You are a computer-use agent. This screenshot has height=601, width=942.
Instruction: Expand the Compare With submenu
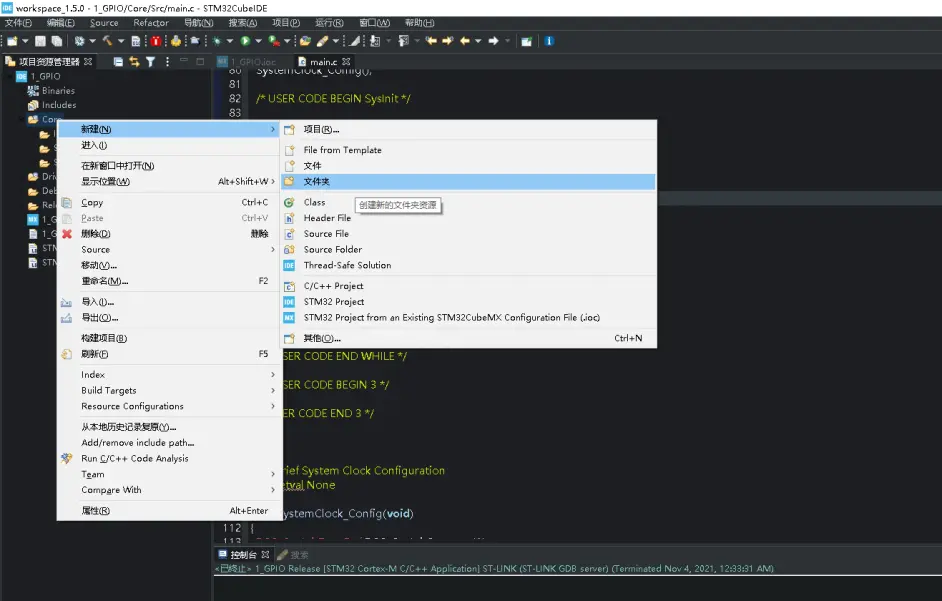(x=273, y=490)
